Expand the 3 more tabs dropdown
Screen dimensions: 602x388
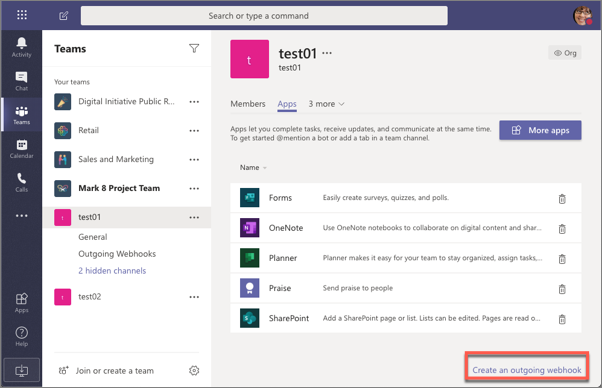pos(326,104)
